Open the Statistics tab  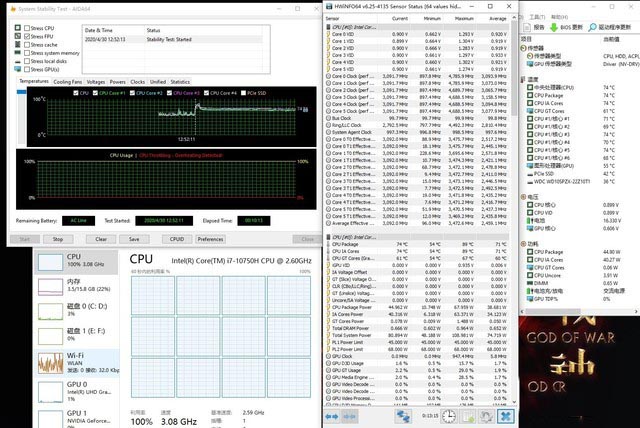point(180,82)
